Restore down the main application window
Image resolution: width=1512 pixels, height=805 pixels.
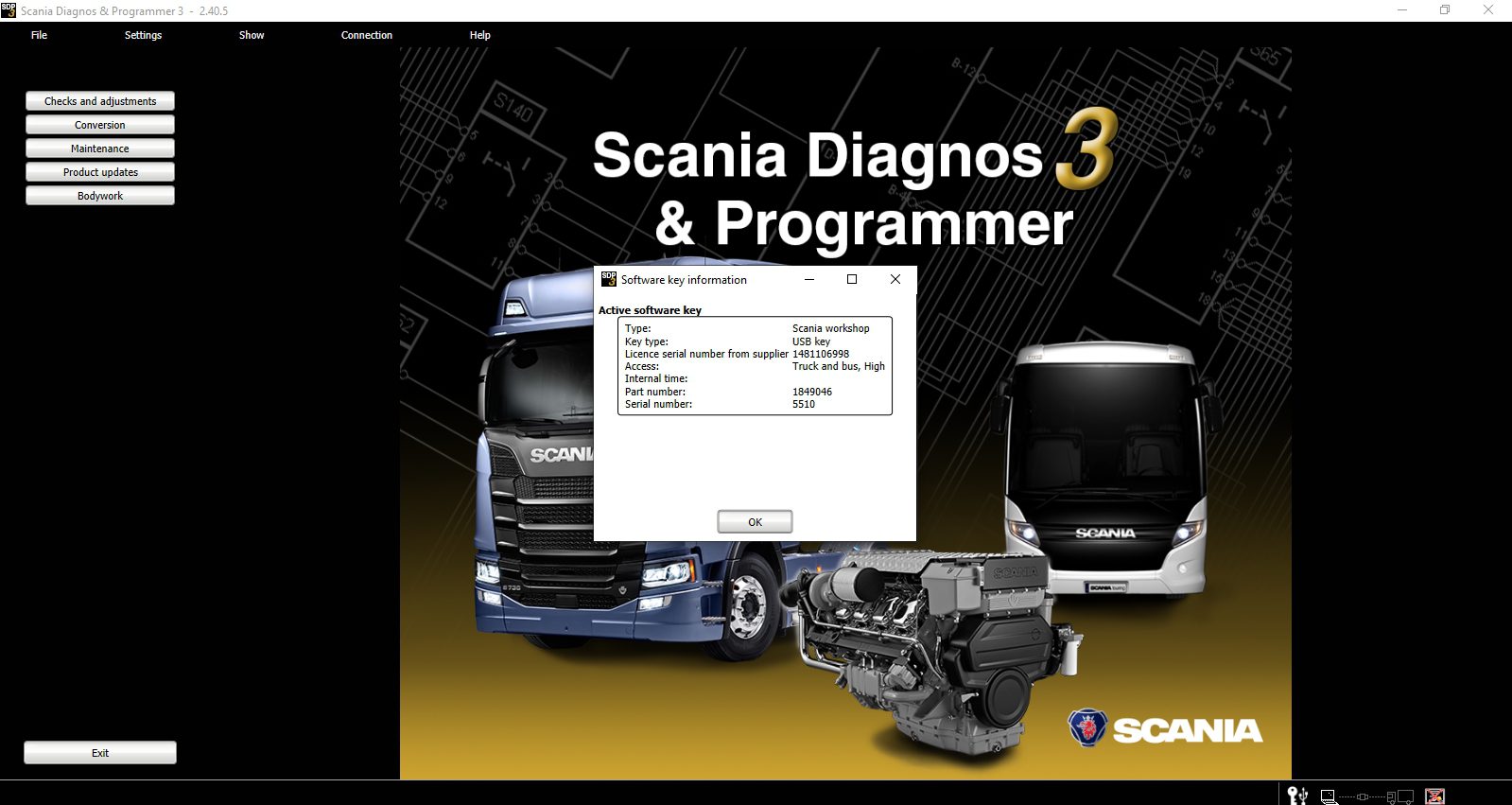tap(1445, 10)
